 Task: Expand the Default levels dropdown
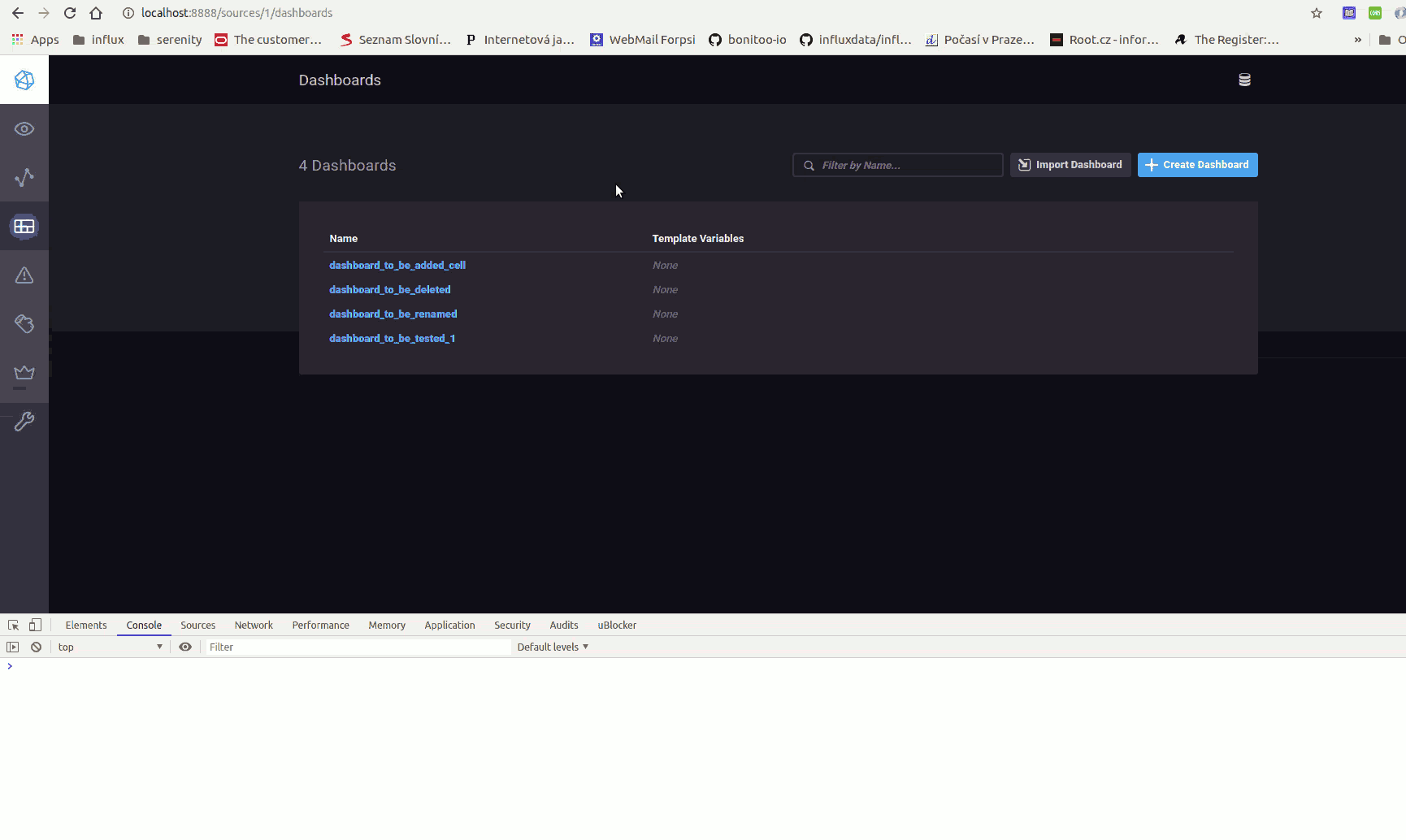[553, 647]
